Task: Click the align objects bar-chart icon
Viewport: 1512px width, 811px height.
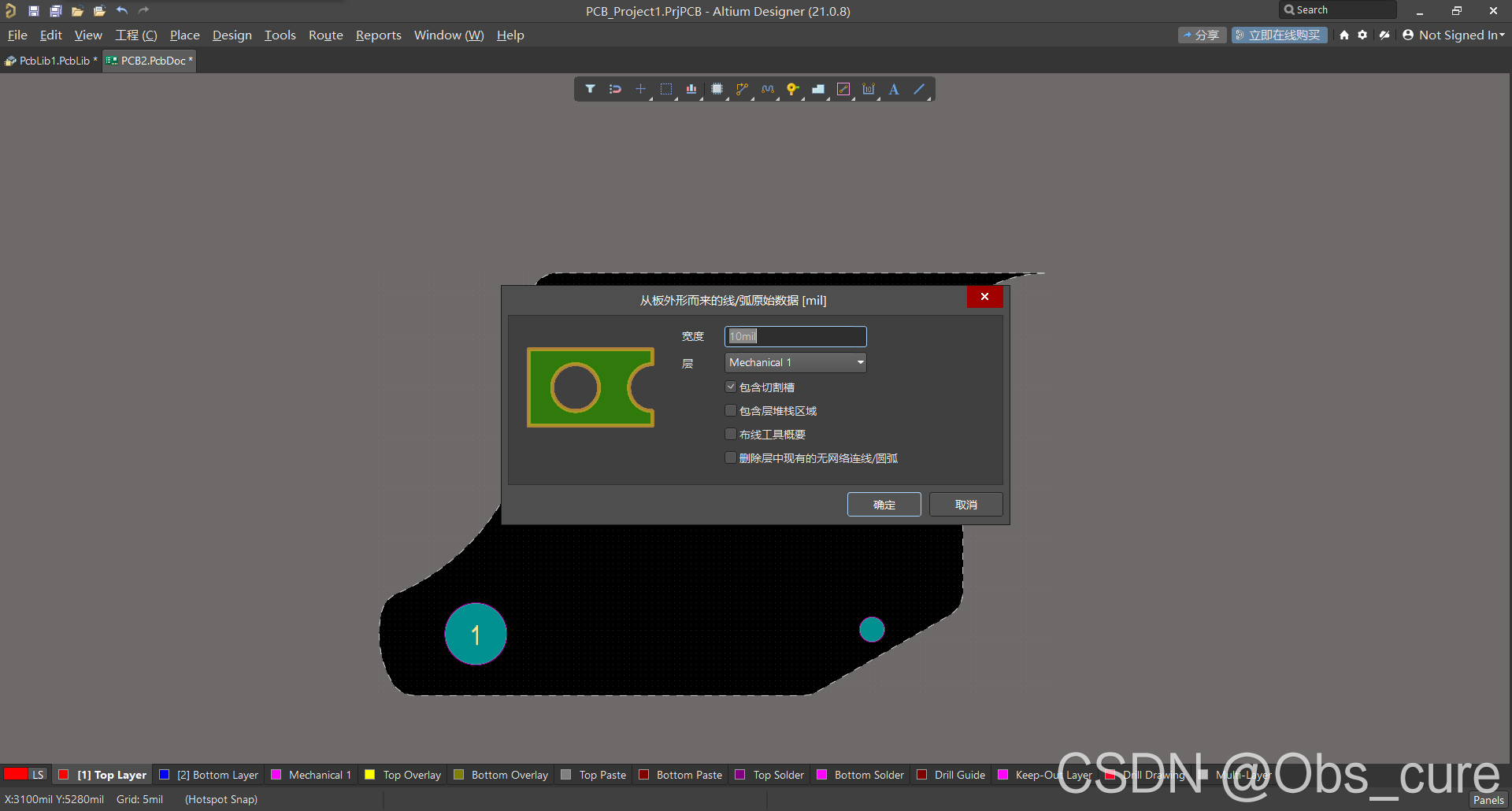Action: point(691,89)
